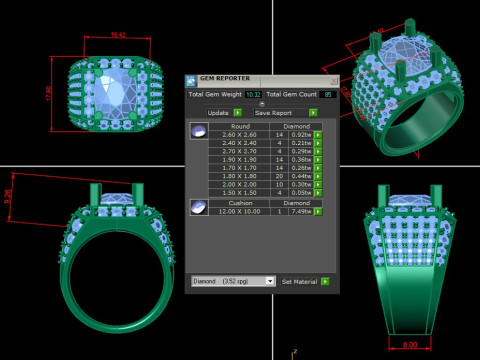Click green arrow for 1.50 X 1.50 row
Screen dimensions: 480x360
click(x=318, y=193)
